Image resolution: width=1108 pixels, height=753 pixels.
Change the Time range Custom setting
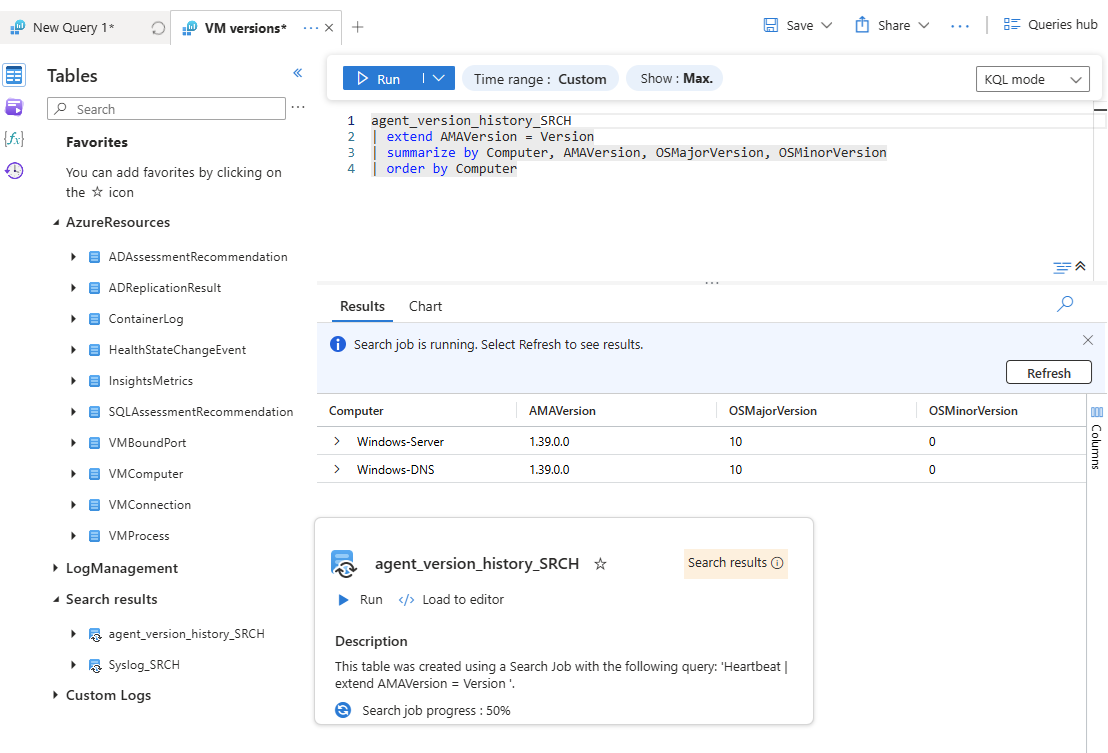(x=540, y=78)
